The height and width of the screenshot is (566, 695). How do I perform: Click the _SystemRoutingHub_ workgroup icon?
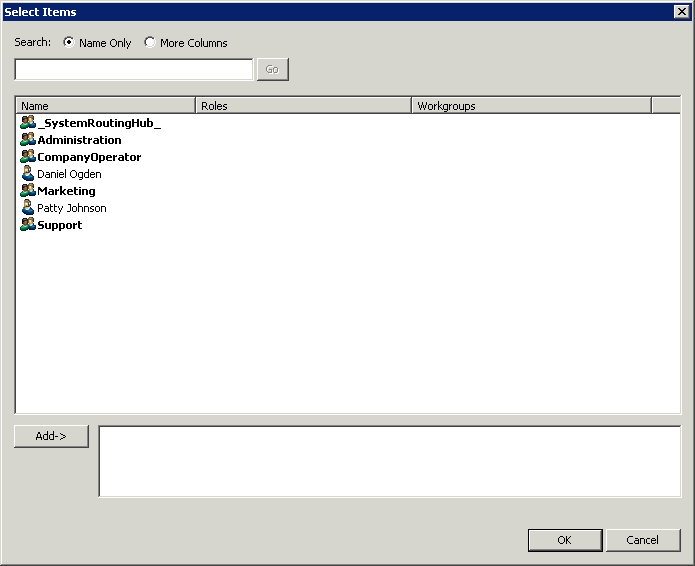pyautogui.click(x=28, y=123)
